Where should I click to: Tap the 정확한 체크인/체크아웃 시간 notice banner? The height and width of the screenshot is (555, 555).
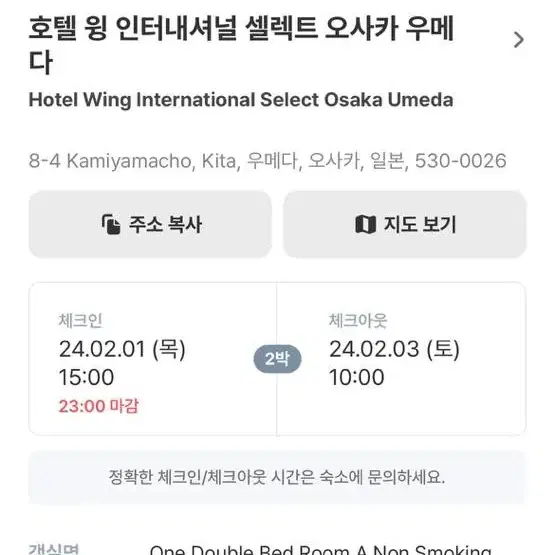[x=277, y=477]
